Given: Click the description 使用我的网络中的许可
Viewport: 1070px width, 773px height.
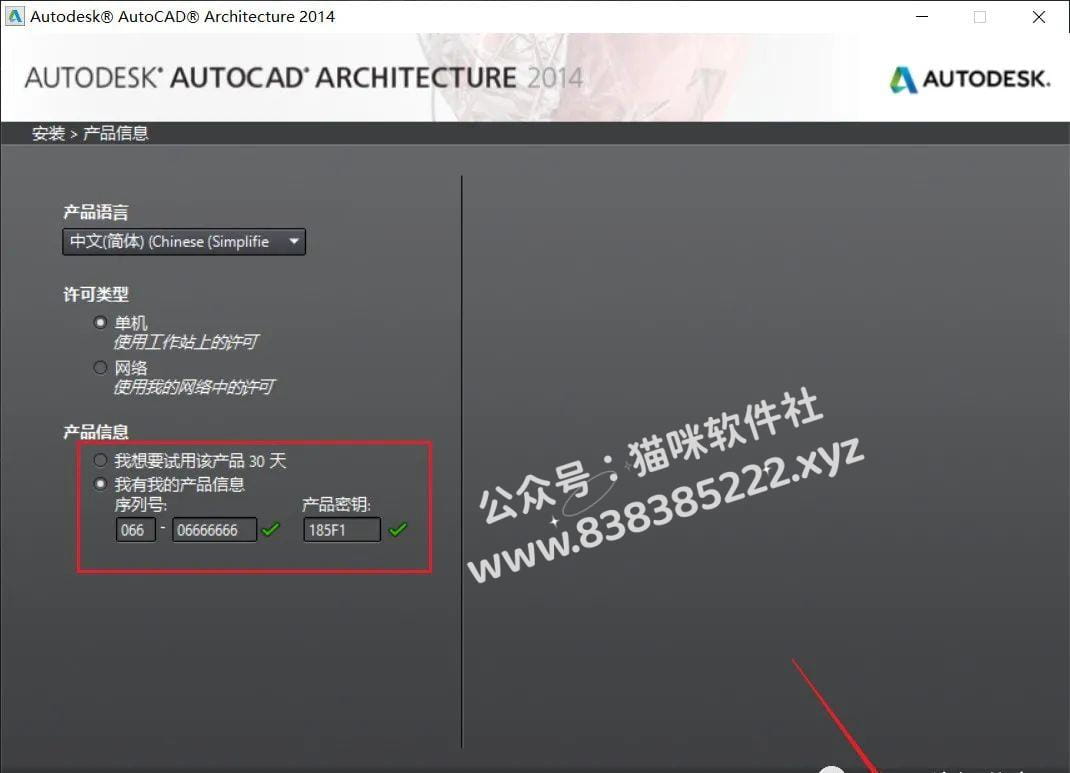Looking at the screenshot, I should (194, 388).
